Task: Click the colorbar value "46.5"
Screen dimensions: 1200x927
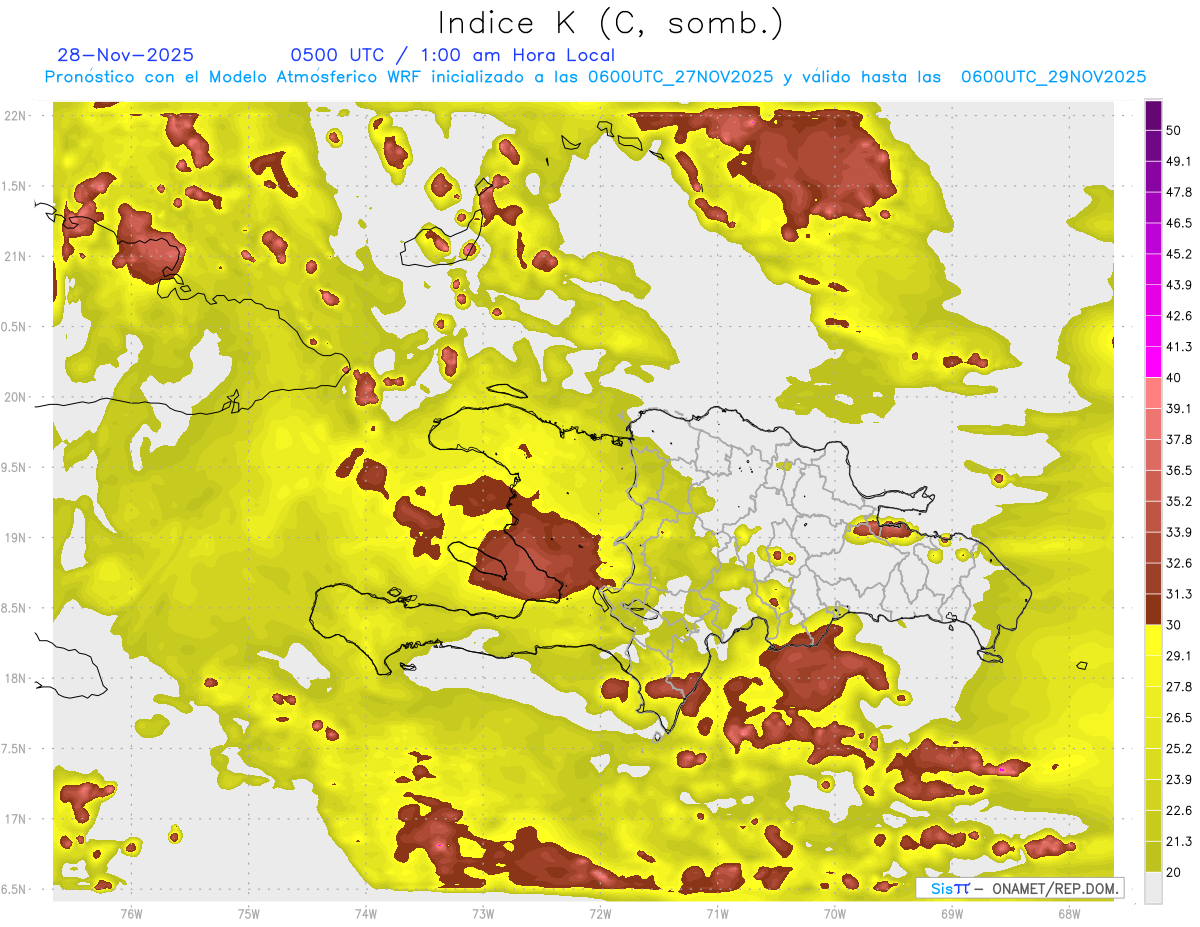Action: (1179, 223)
